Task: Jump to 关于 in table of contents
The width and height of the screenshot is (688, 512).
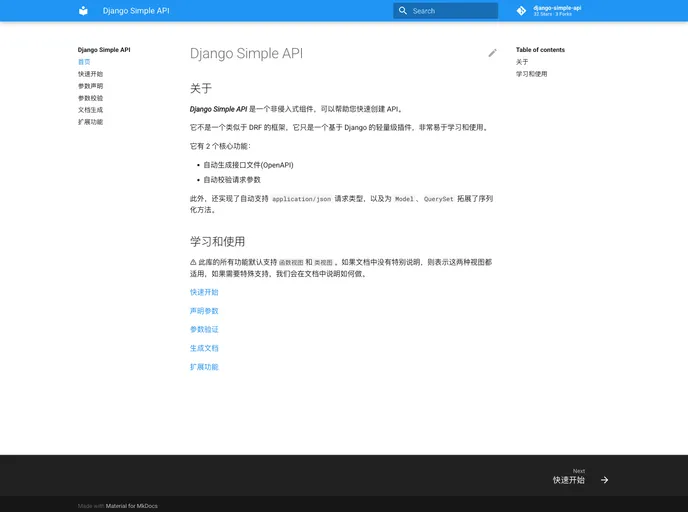Action: (x=522, y=62)
